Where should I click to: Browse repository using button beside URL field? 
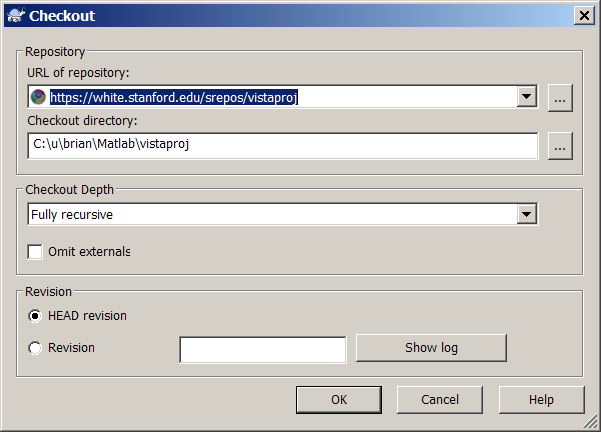click(560, 97)
